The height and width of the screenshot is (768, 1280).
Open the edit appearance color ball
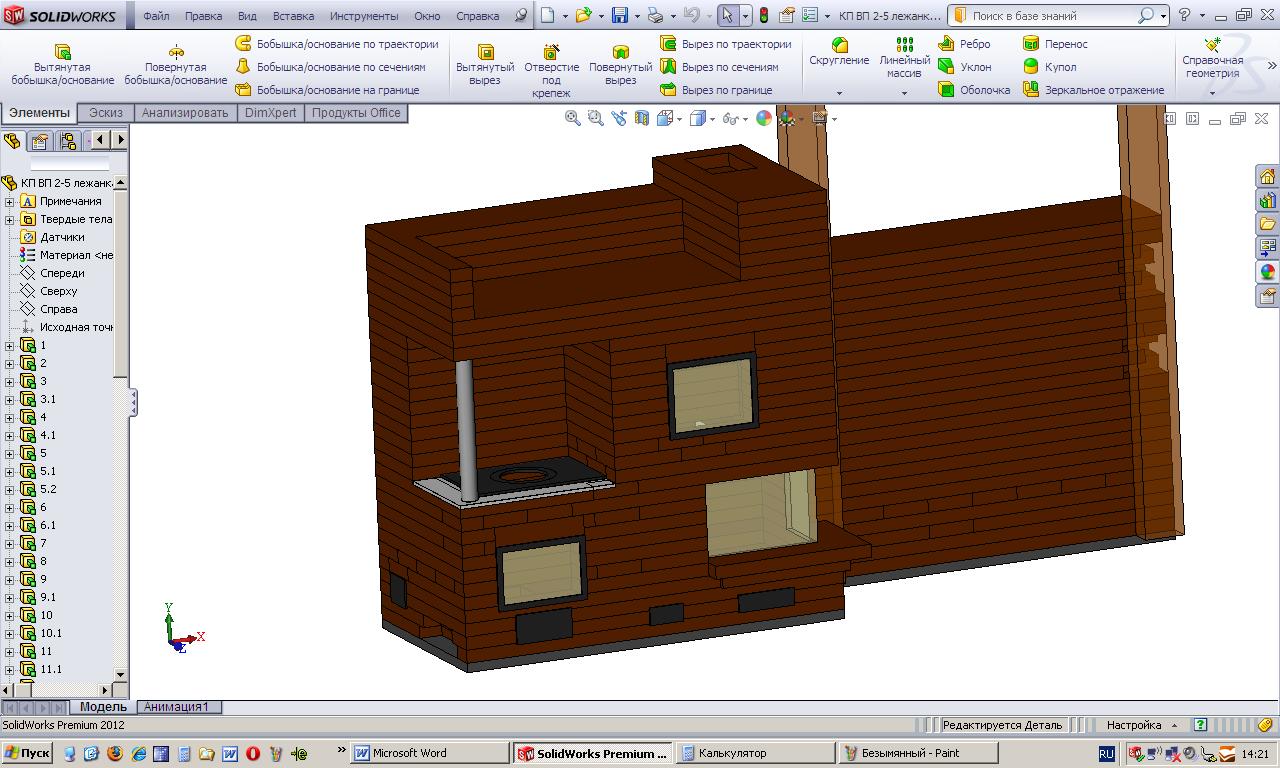click(x=764, y=118)
